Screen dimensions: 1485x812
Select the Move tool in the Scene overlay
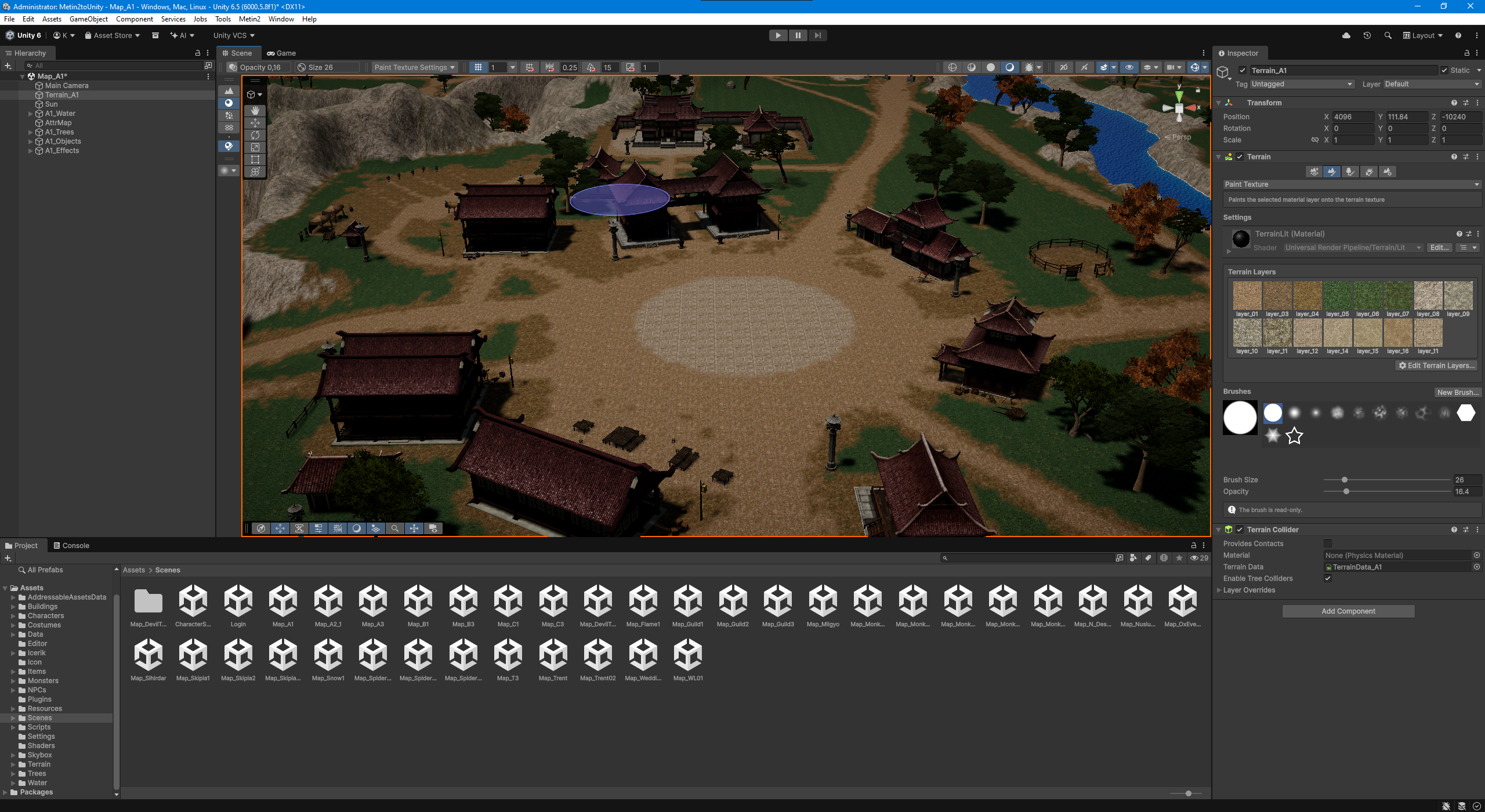pos(255,123)
